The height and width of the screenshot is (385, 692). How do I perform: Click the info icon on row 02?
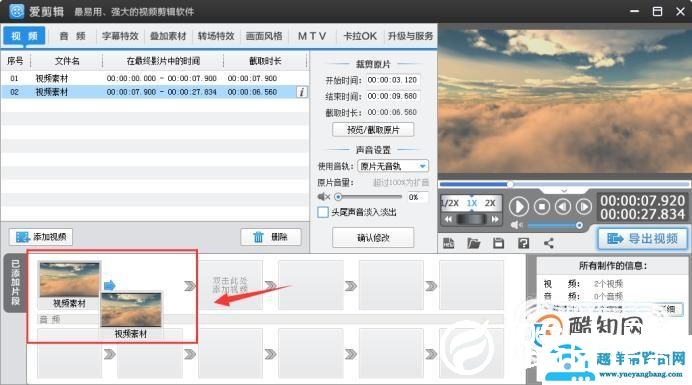tap(302, 92)
